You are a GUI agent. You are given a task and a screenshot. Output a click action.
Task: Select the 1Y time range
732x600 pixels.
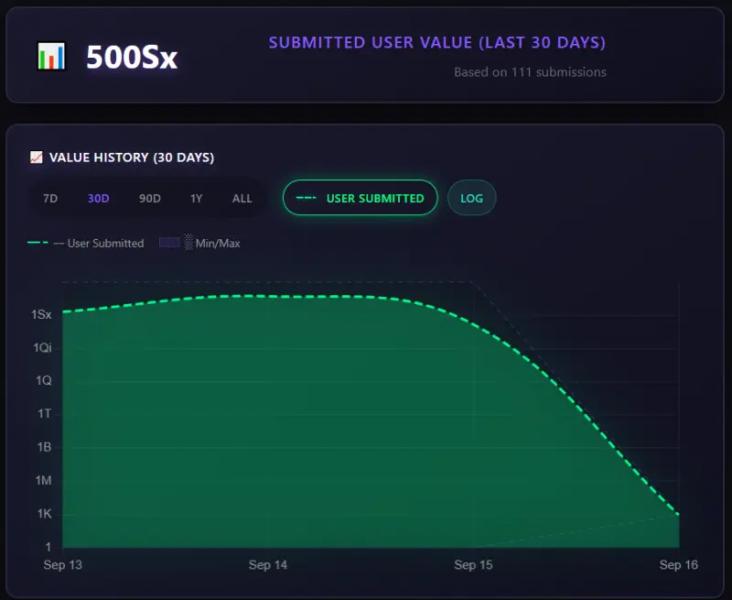pyautogui.click(x=196, y=198)
